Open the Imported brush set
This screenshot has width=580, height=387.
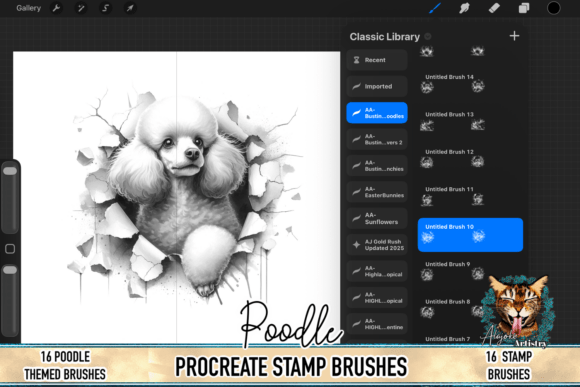click(x=377, y=86)
